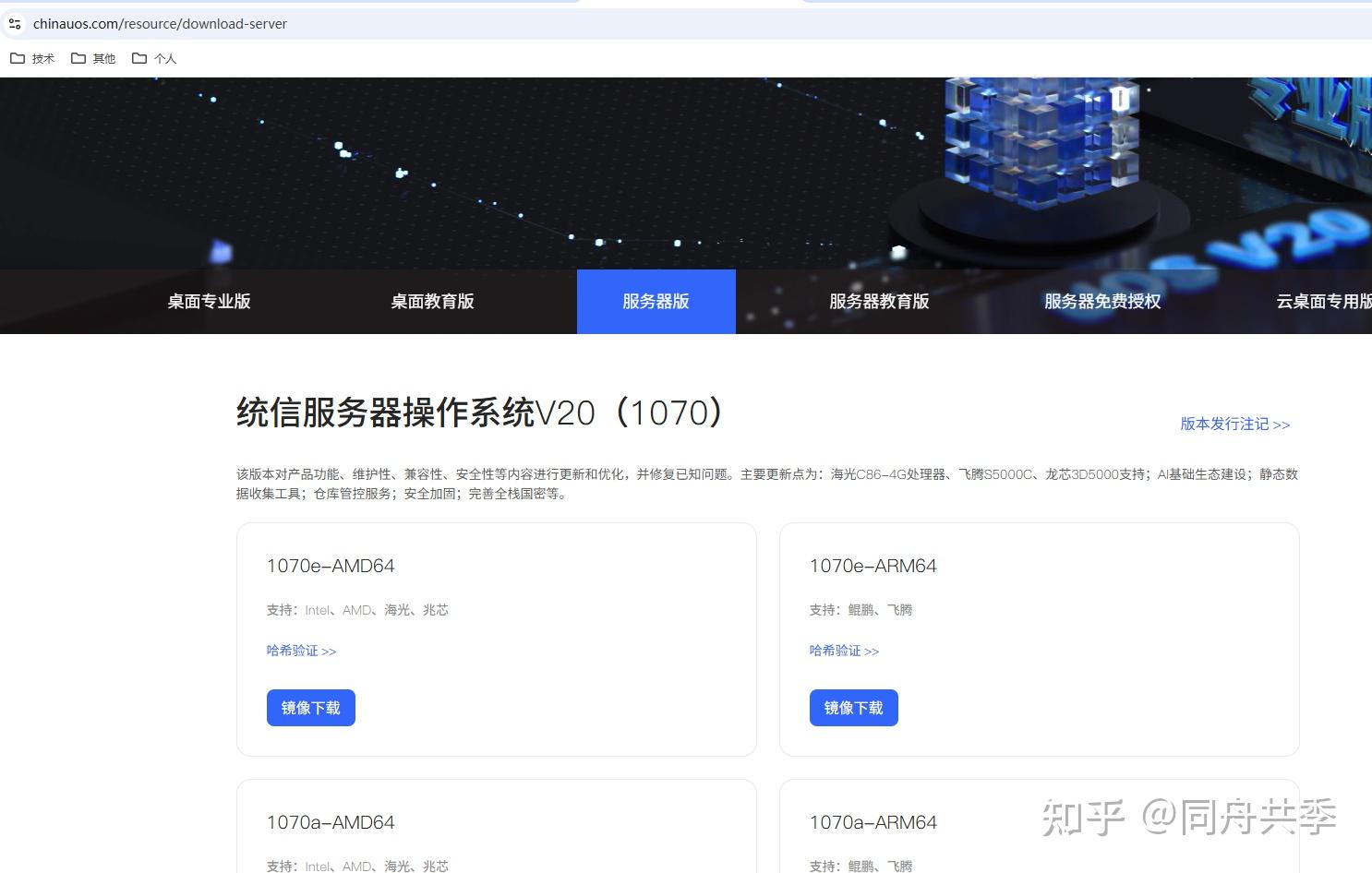Click 镜像下载 for 1070e-ARM64
The height and width of the screenshot is (873, 1372).
coord(853,707)
